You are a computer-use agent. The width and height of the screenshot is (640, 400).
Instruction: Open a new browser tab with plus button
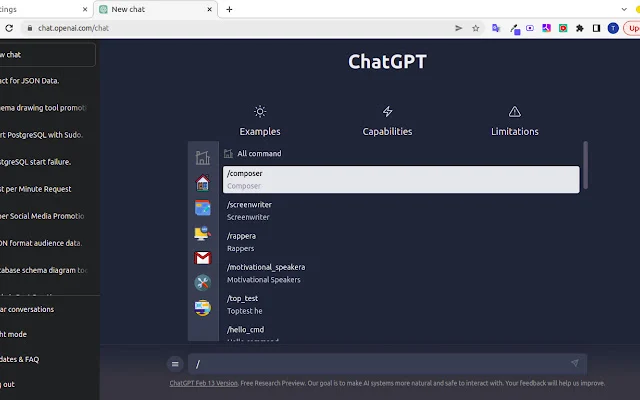[229, 9]
